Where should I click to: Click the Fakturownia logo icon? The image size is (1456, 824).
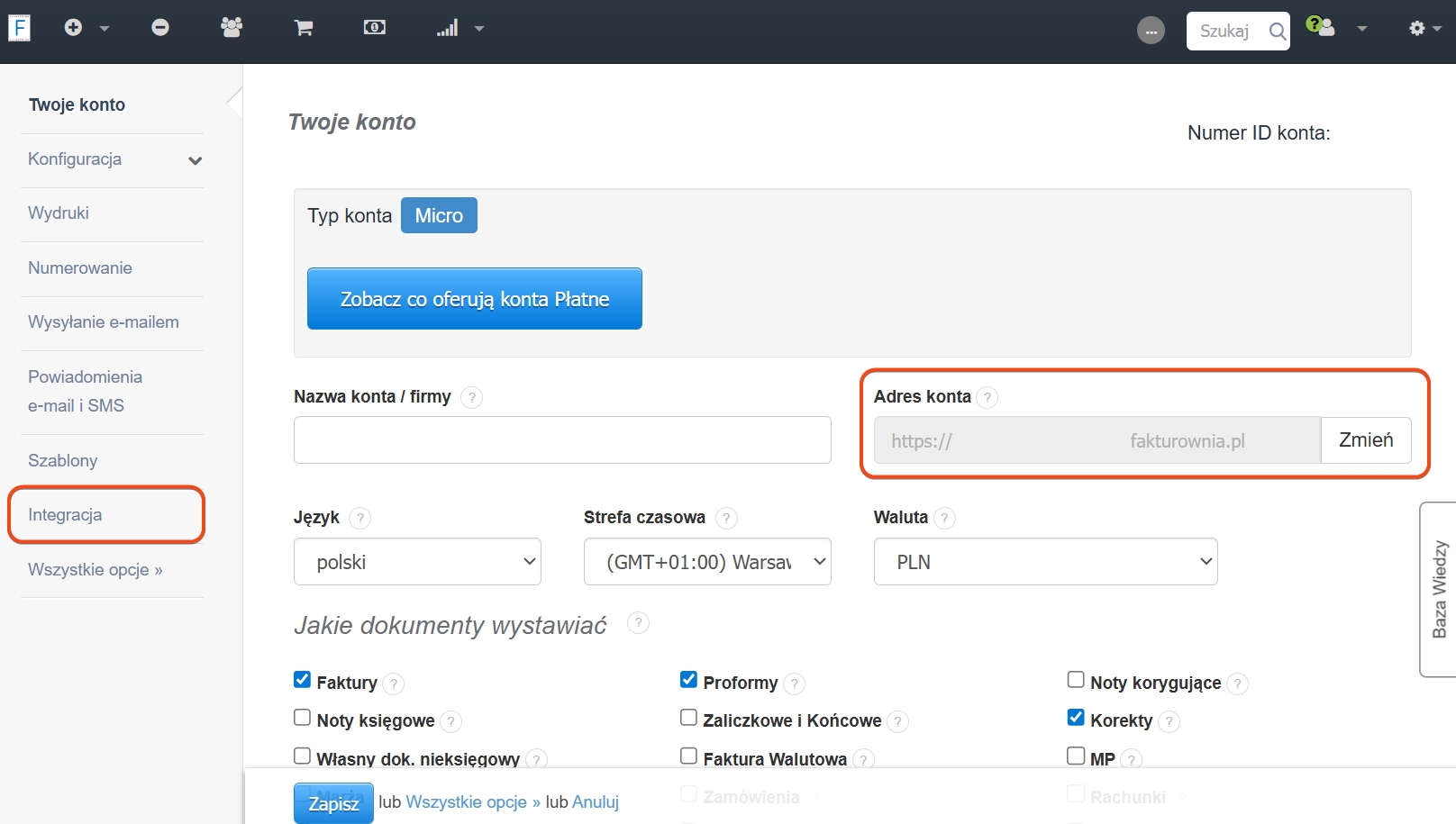[x=19, y=28]
